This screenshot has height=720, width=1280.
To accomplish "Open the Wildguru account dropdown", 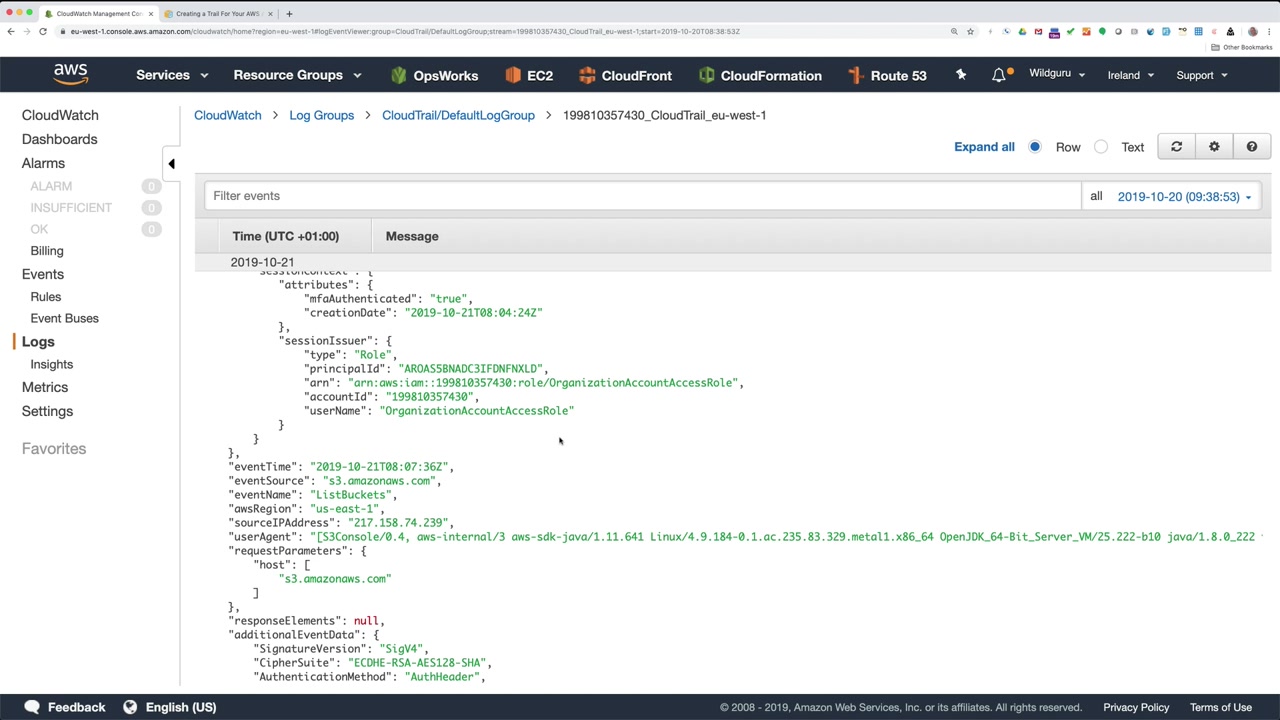I will pos(1057,74).
